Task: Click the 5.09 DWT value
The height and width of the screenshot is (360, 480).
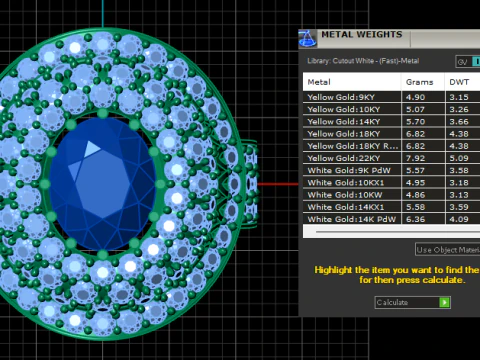Action: [x=459, y=158]
